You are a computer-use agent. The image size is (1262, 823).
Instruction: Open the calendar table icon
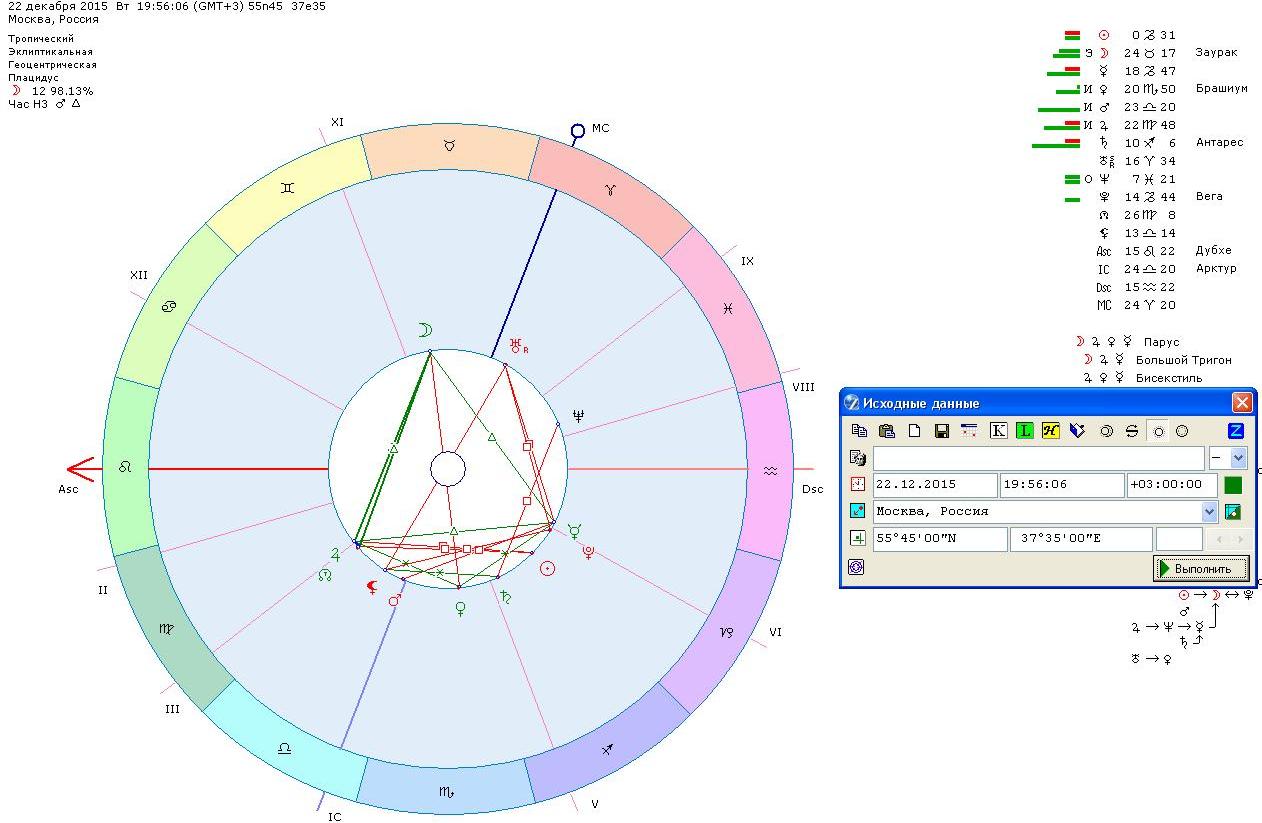point(968,431)
